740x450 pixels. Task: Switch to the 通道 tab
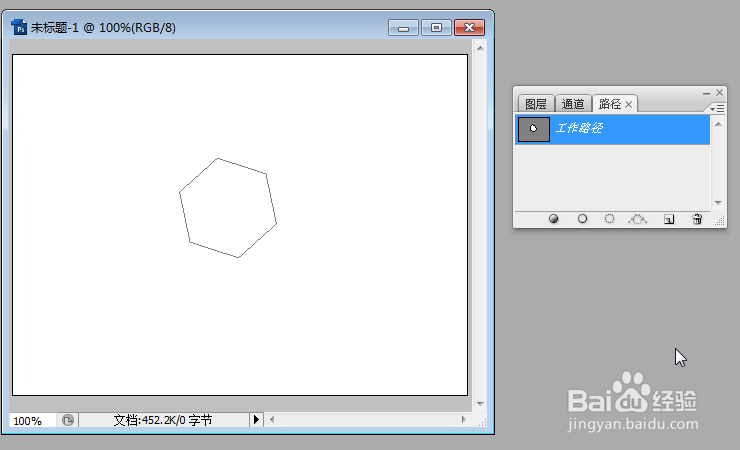click(573, 104)
